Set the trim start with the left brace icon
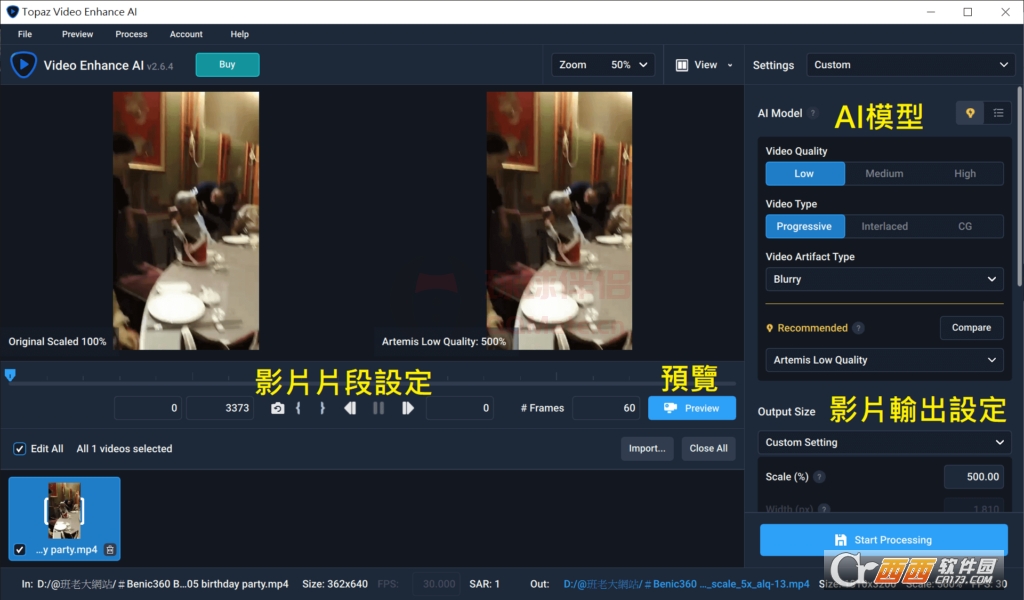The width and height of the screenshot is (1024, 600). 298,408
